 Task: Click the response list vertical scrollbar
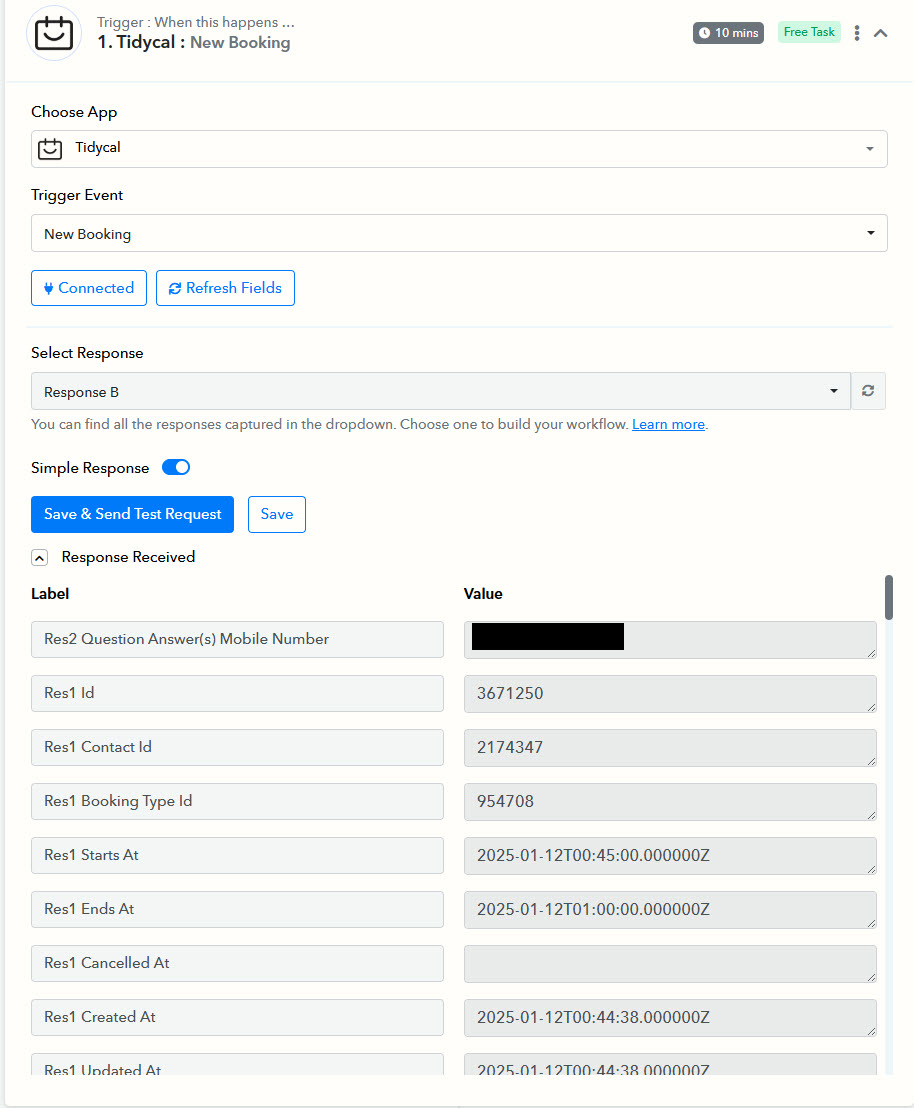(x=889, y=598)
